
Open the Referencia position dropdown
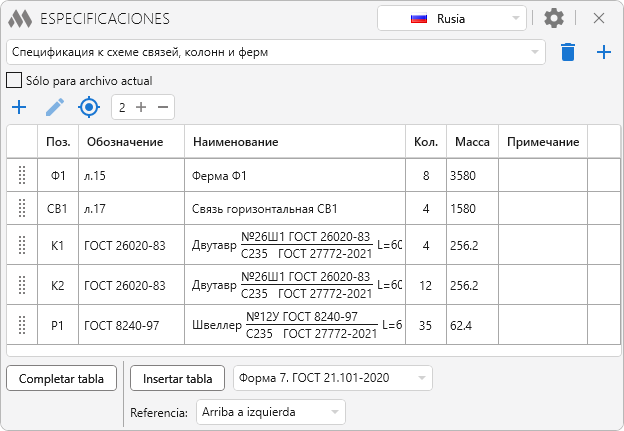click(269, 412)
